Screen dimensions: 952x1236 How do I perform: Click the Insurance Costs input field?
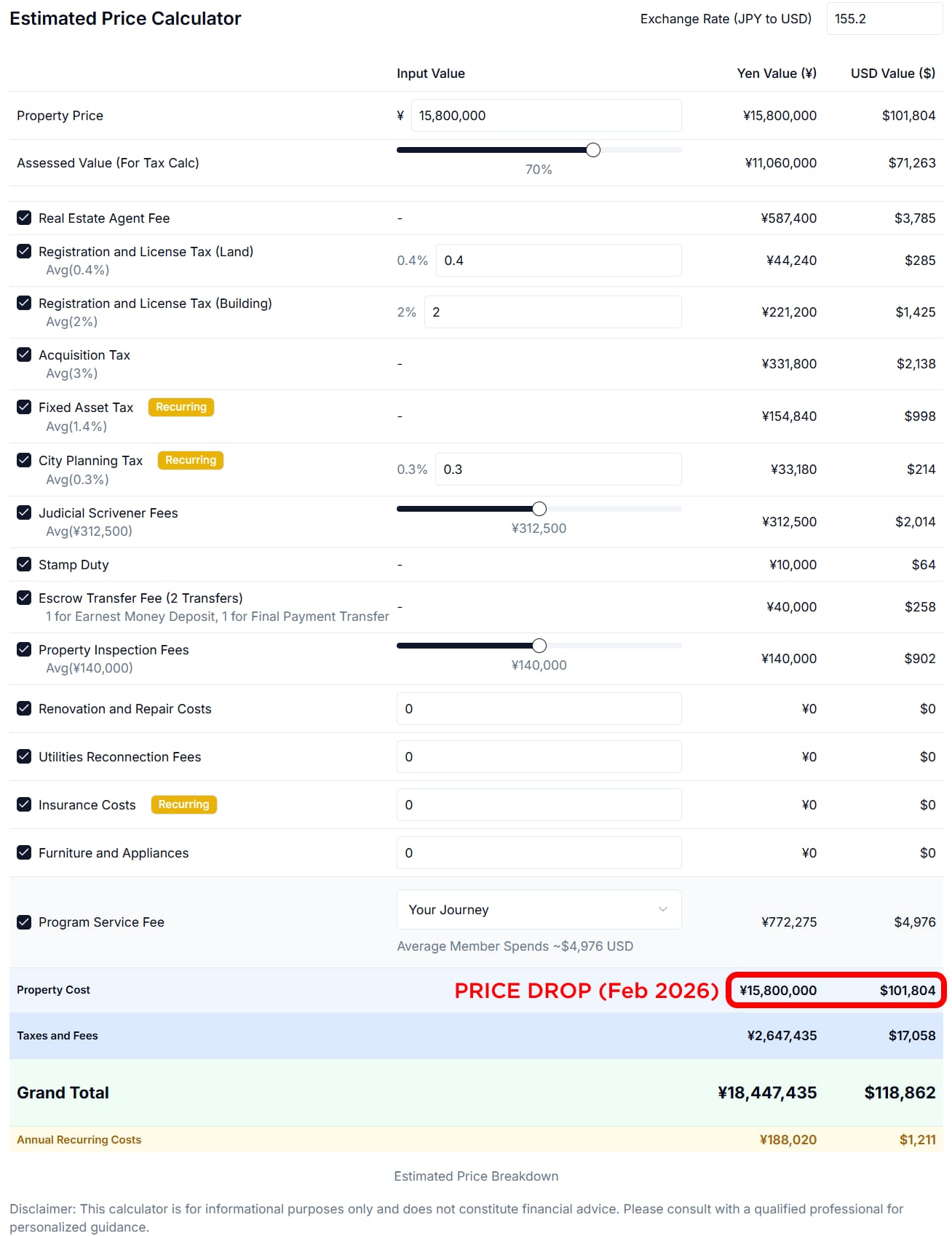(x=538, y=804)
